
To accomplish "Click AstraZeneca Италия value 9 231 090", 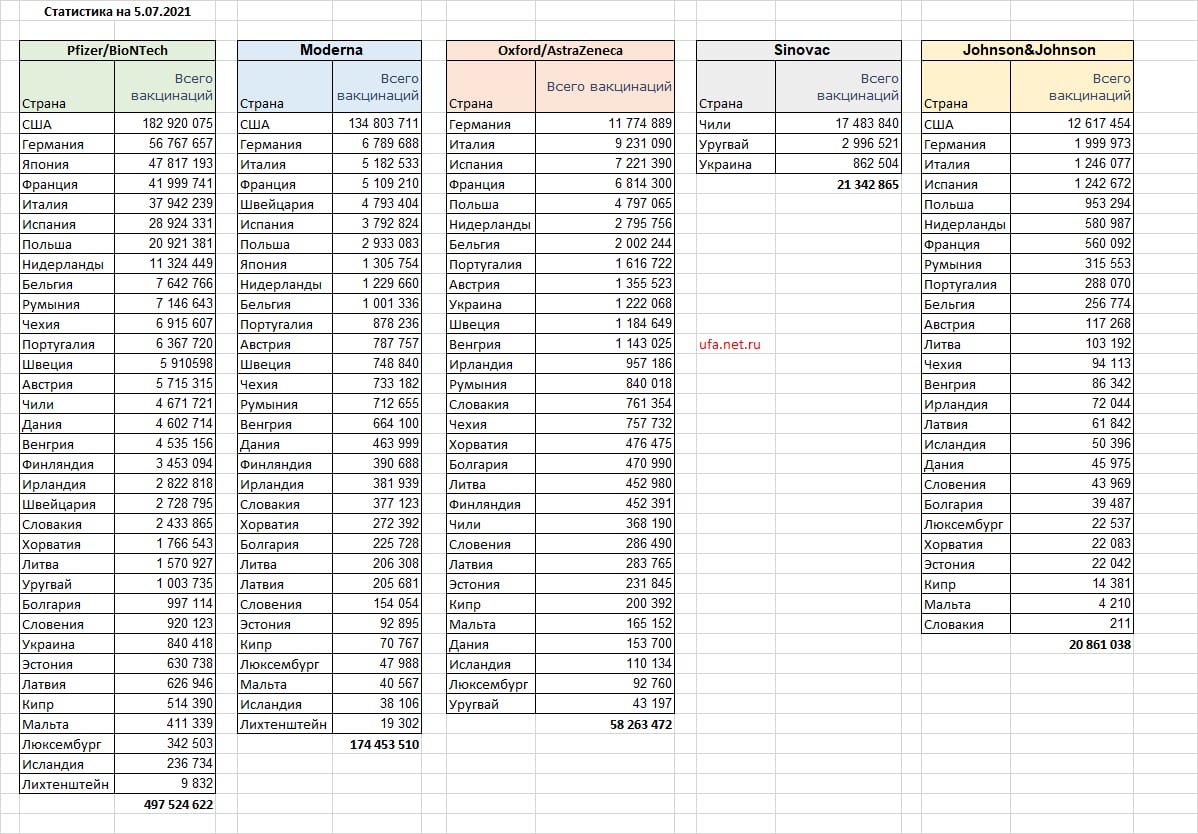I will pos(605,144).
